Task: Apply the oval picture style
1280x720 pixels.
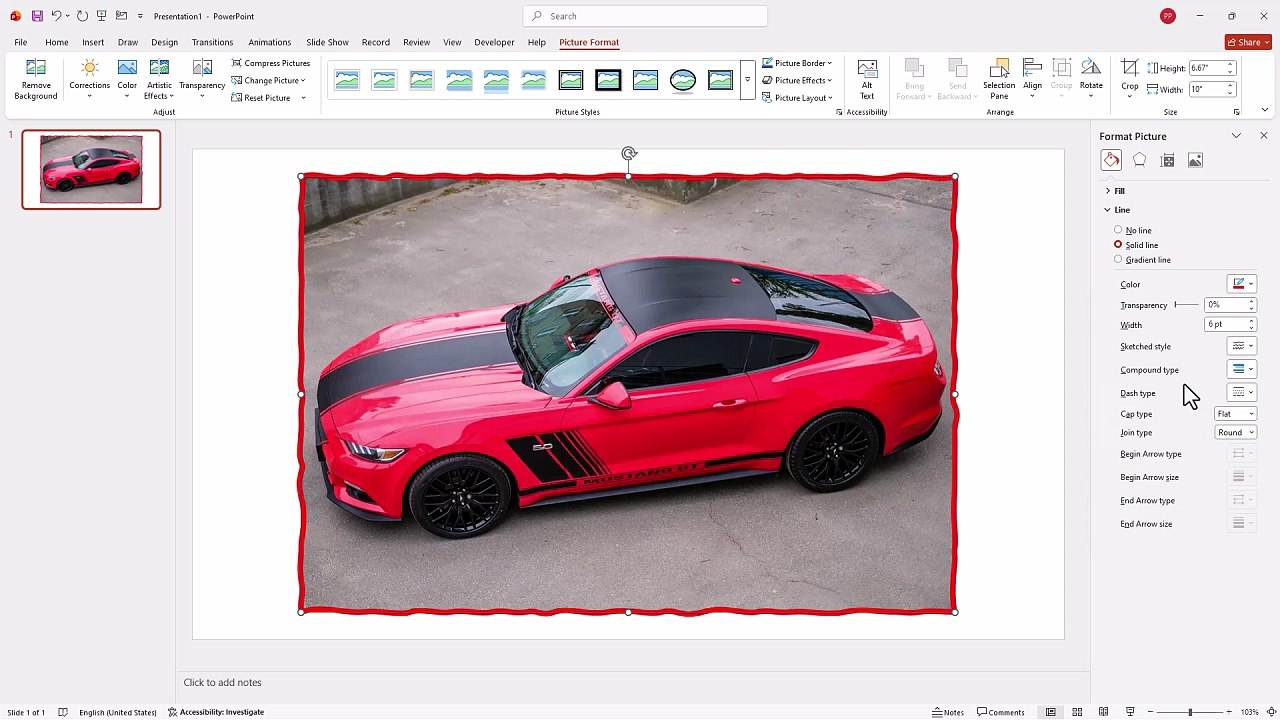Action: point(683,80)
